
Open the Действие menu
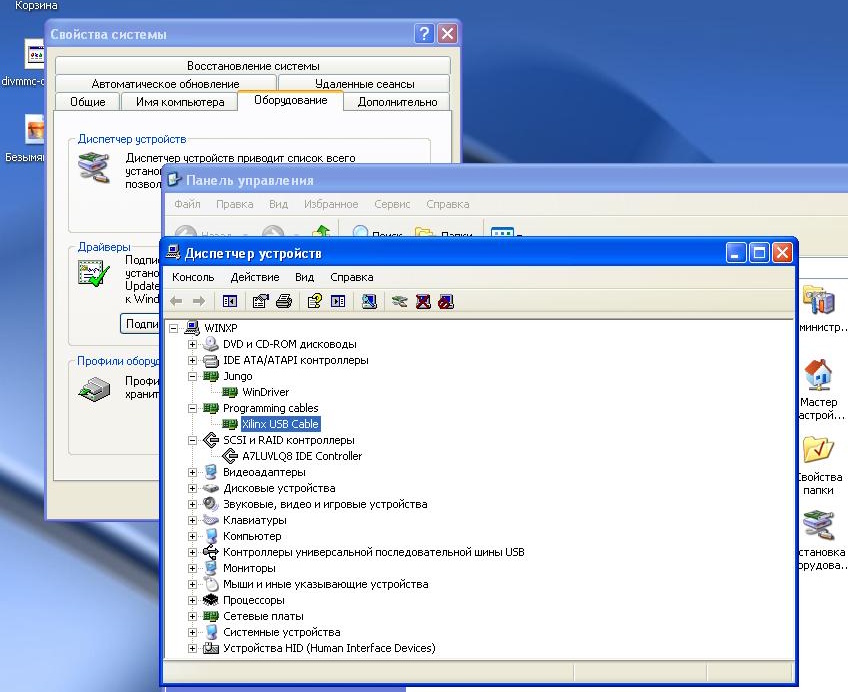pos(254,277)
